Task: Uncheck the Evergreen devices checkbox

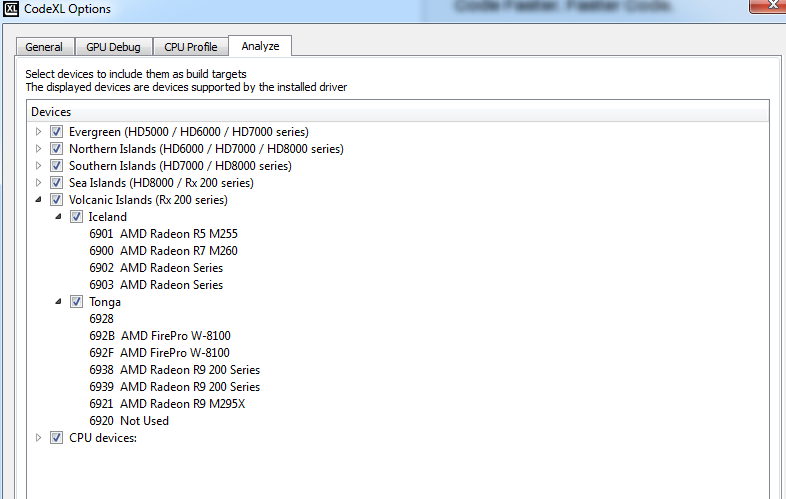Action: (x=56, y=132)
